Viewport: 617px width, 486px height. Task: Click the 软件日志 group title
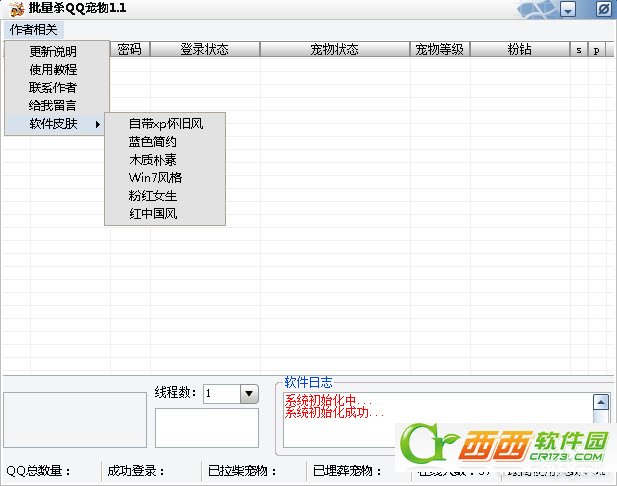pos(308,382)
